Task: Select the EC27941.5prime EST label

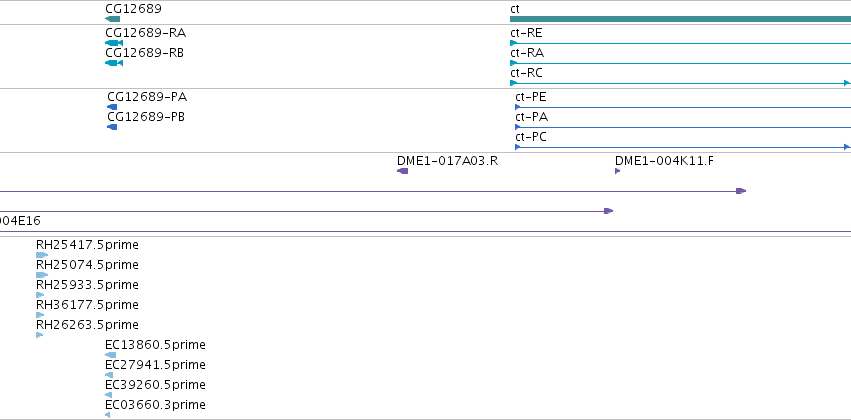Action: pos(155,365)
